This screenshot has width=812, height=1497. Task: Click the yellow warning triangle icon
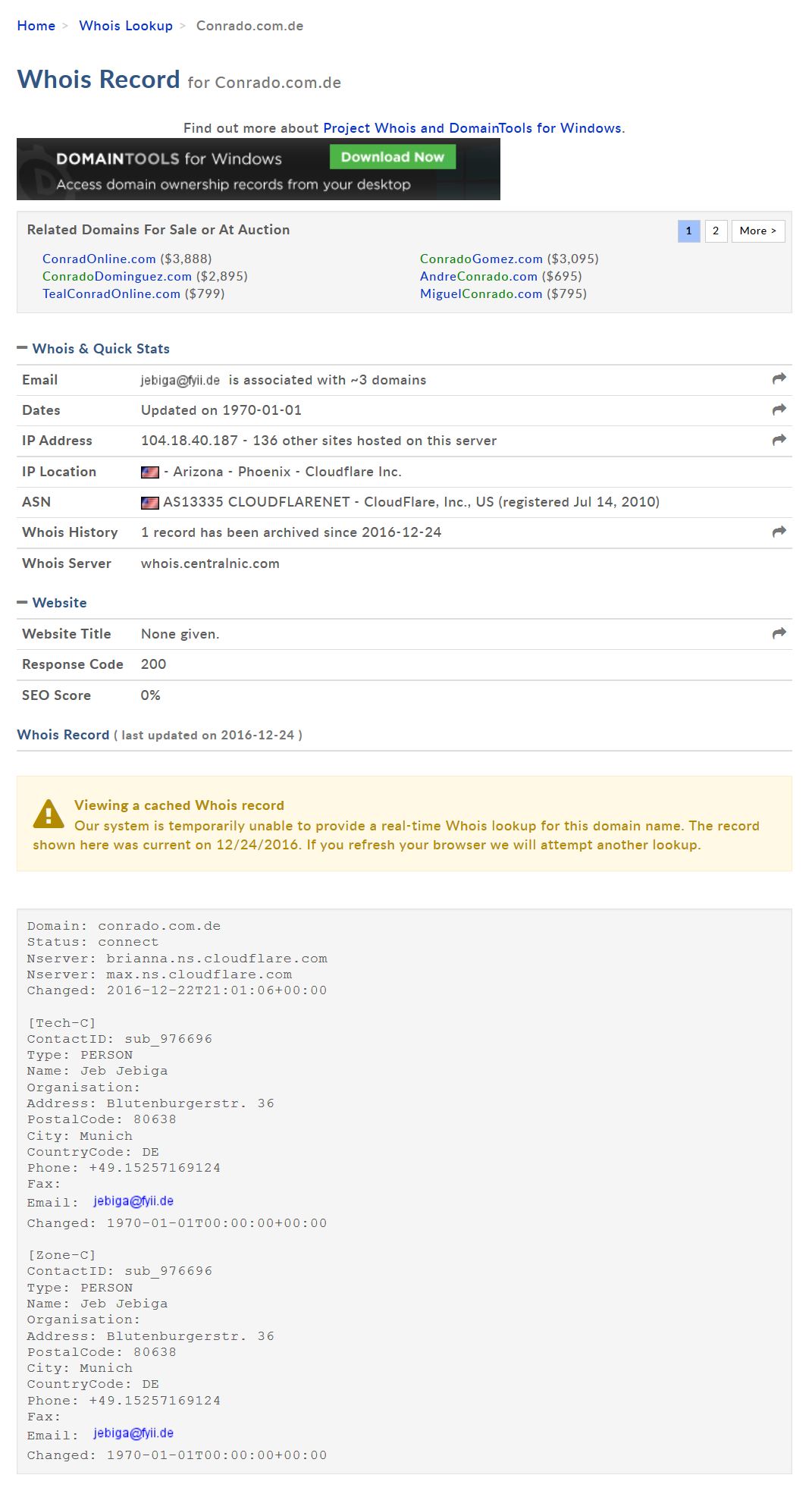[49, 814]
